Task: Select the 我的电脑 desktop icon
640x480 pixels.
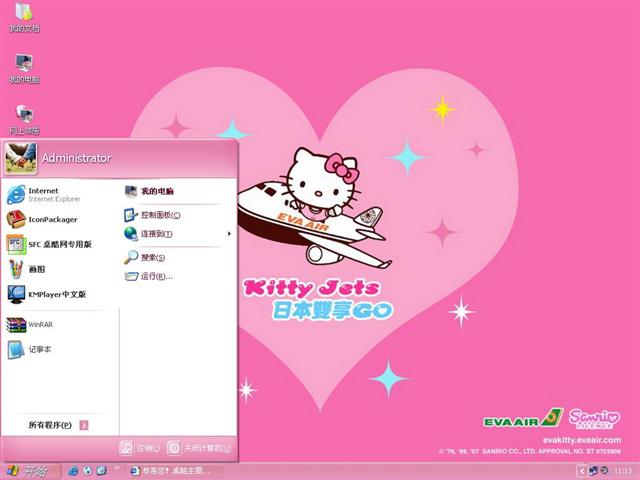Action: tap(23, 66)
